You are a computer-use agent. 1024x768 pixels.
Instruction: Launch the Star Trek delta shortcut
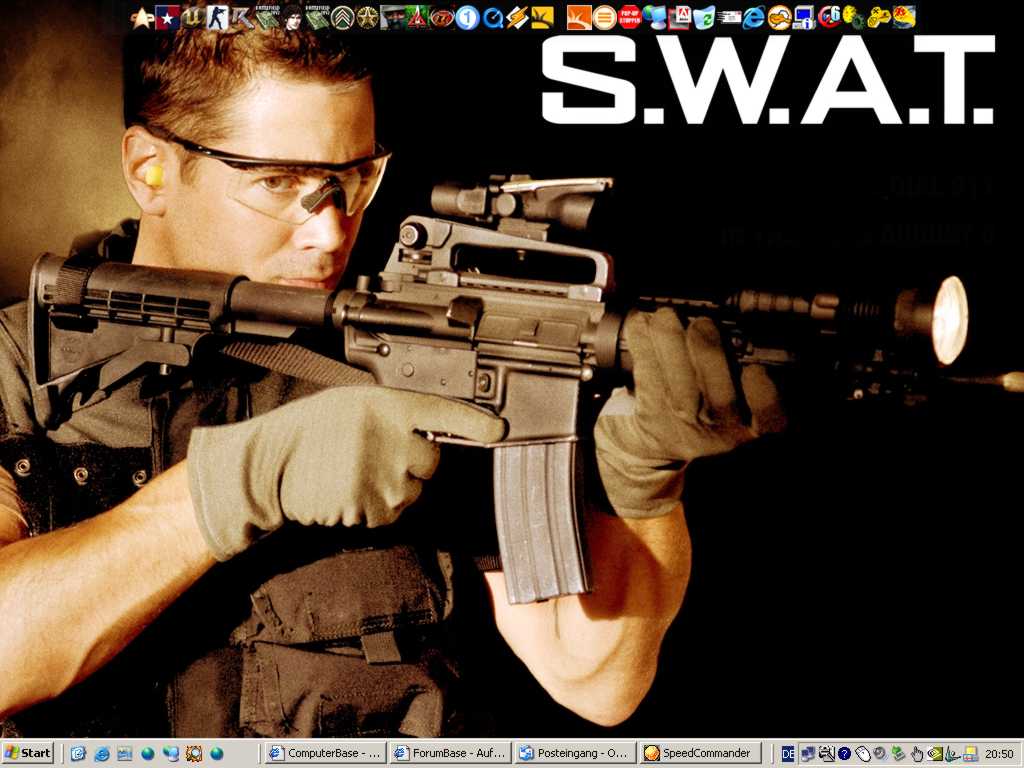(x=142, y=18)
